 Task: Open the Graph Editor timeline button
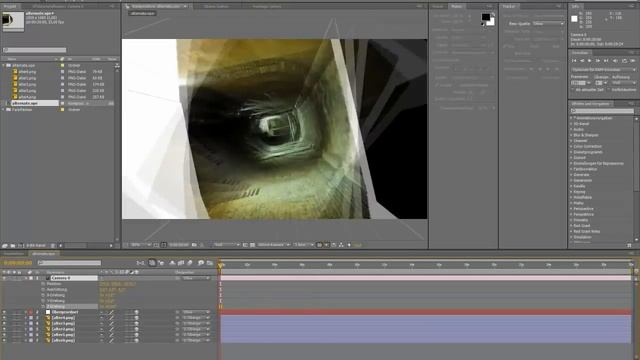(210, 263)
